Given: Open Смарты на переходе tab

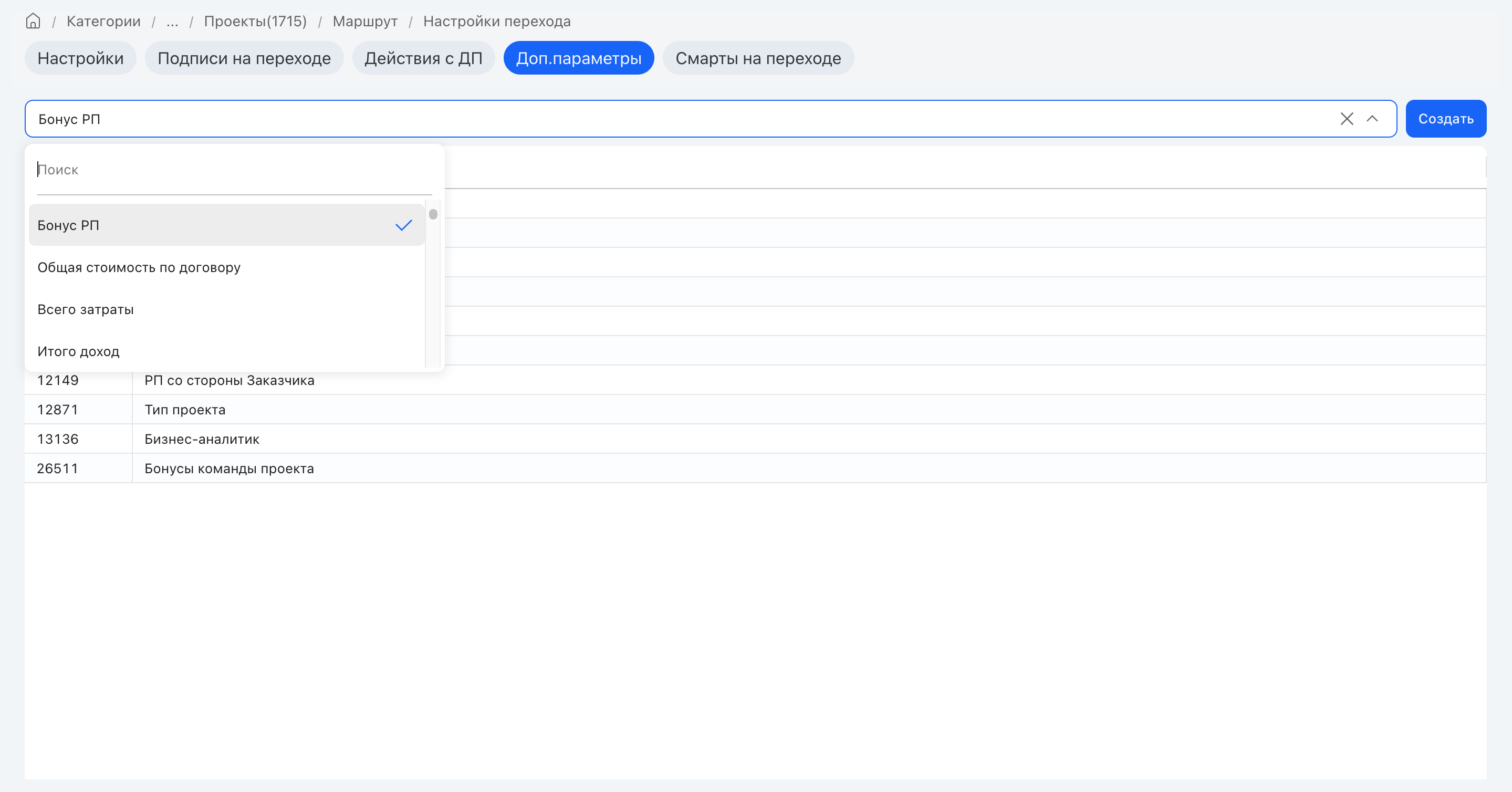Looking at the screenshot, I should pos(758,58).
